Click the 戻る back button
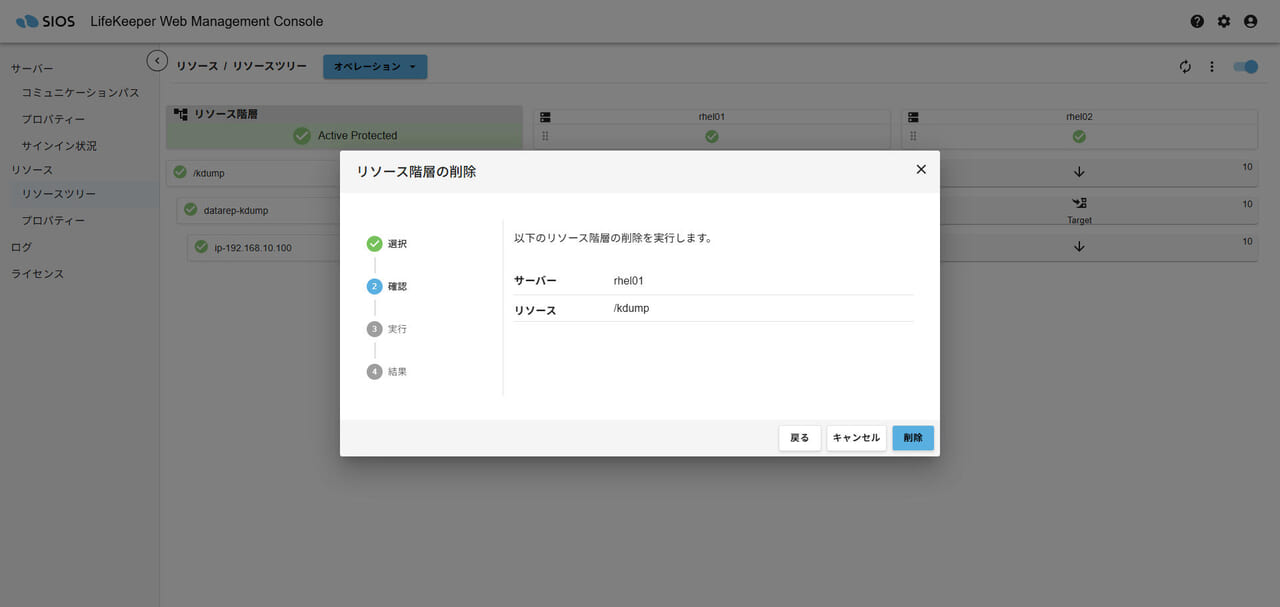 [800, 438]
